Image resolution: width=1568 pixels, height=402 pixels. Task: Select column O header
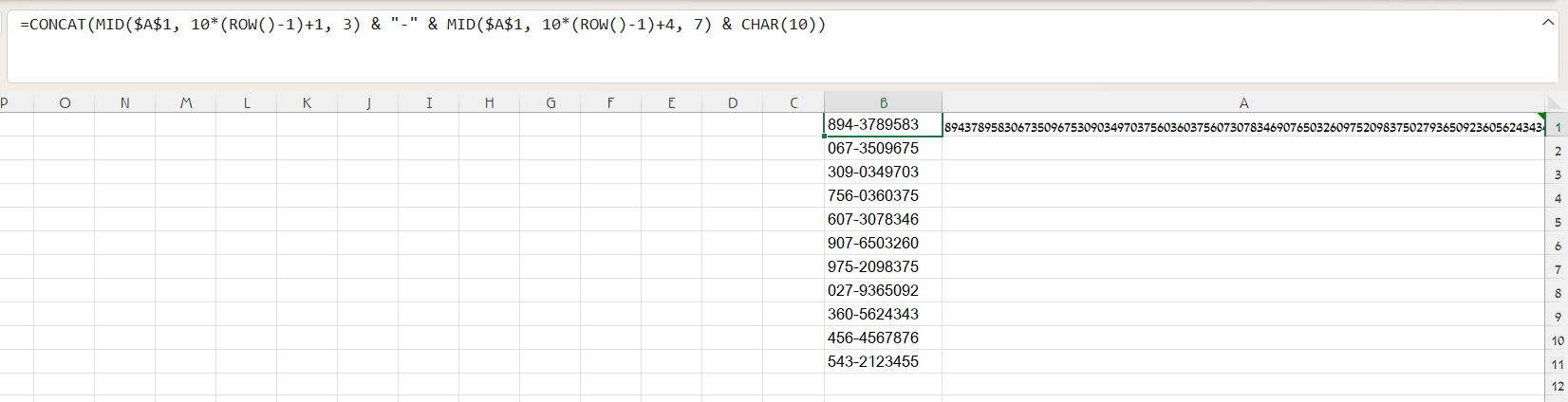pos(65,102)
